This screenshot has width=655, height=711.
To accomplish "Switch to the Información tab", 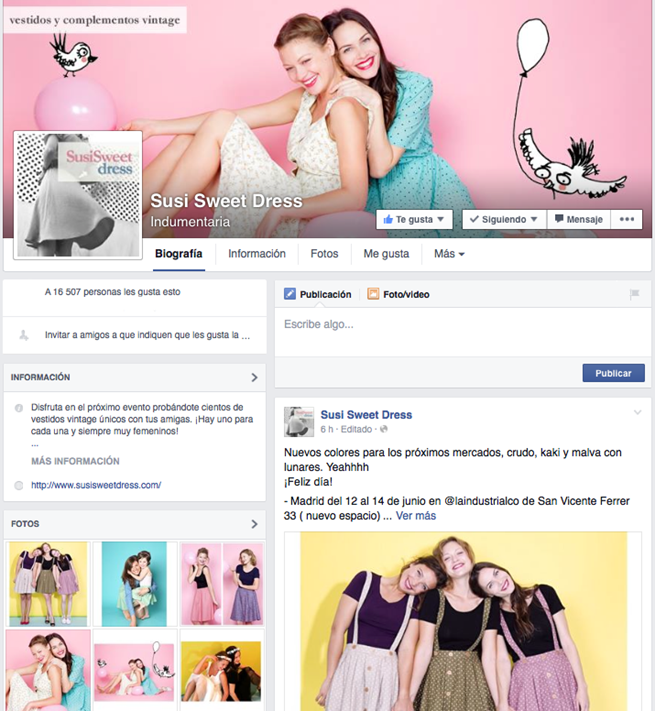I will [257, 254].
